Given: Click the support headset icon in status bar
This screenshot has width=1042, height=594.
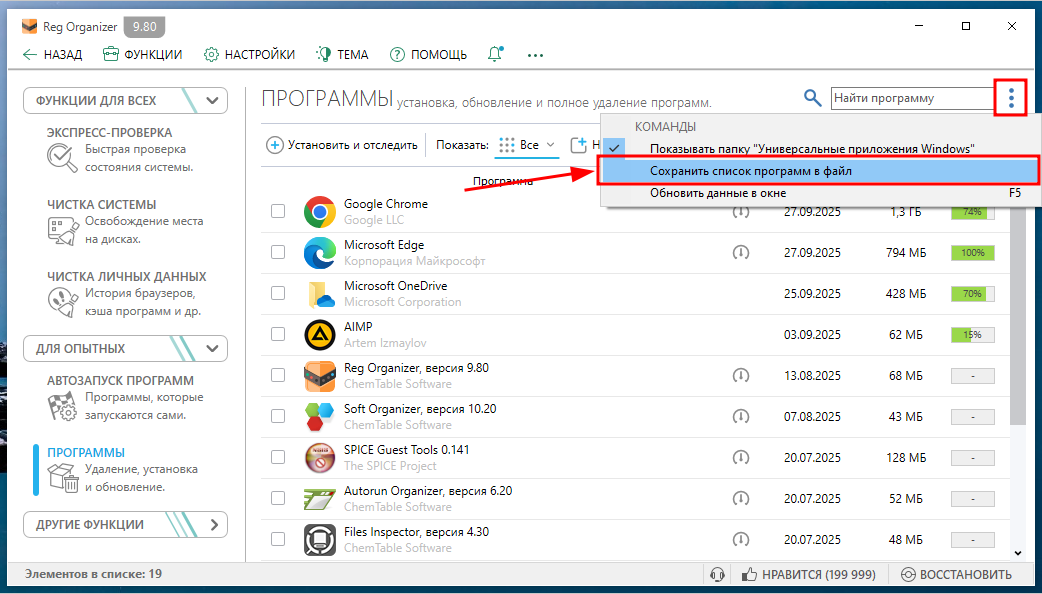Looking at the screenshot, I should click(x=716, y=574).
